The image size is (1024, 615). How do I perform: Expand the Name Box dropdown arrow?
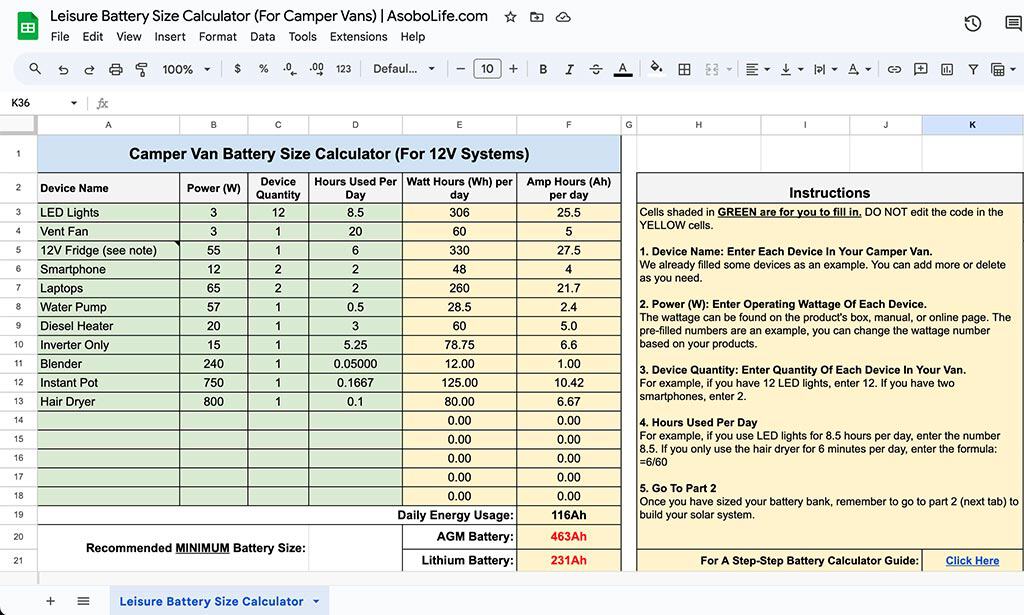(74, 102)
